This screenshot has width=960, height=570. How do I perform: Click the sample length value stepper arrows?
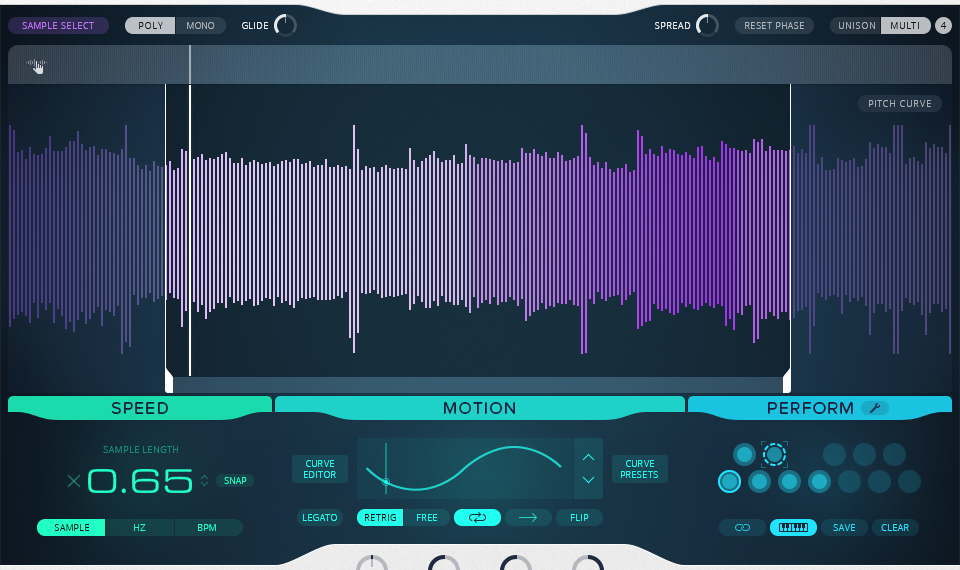[204, 481]
